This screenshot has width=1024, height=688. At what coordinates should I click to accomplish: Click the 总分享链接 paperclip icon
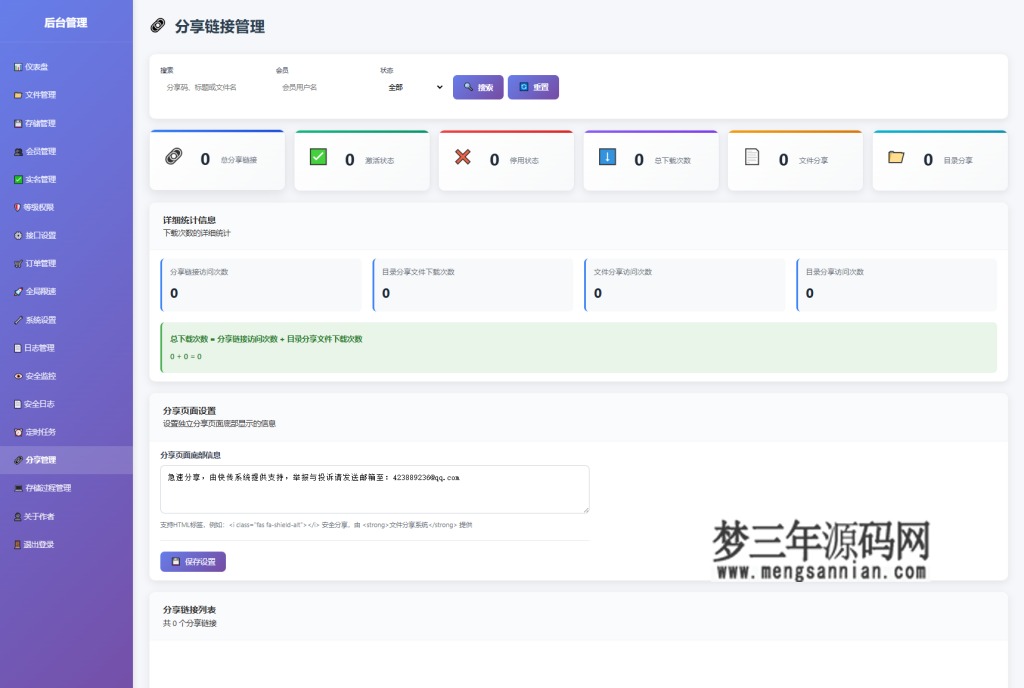tap(174, 159)
